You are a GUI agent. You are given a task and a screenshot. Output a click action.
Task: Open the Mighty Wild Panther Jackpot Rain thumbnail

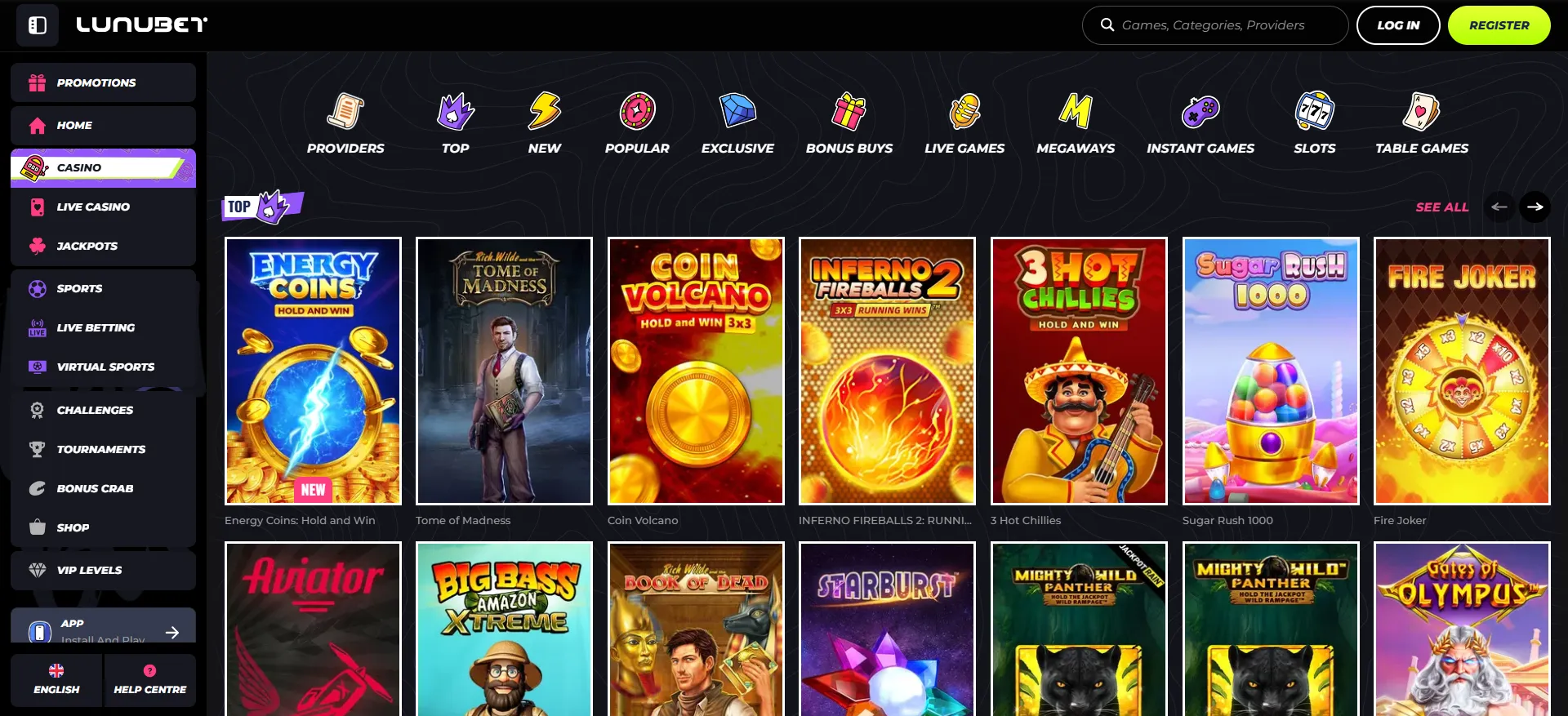pyautogui.click(x=1079, y=629)
